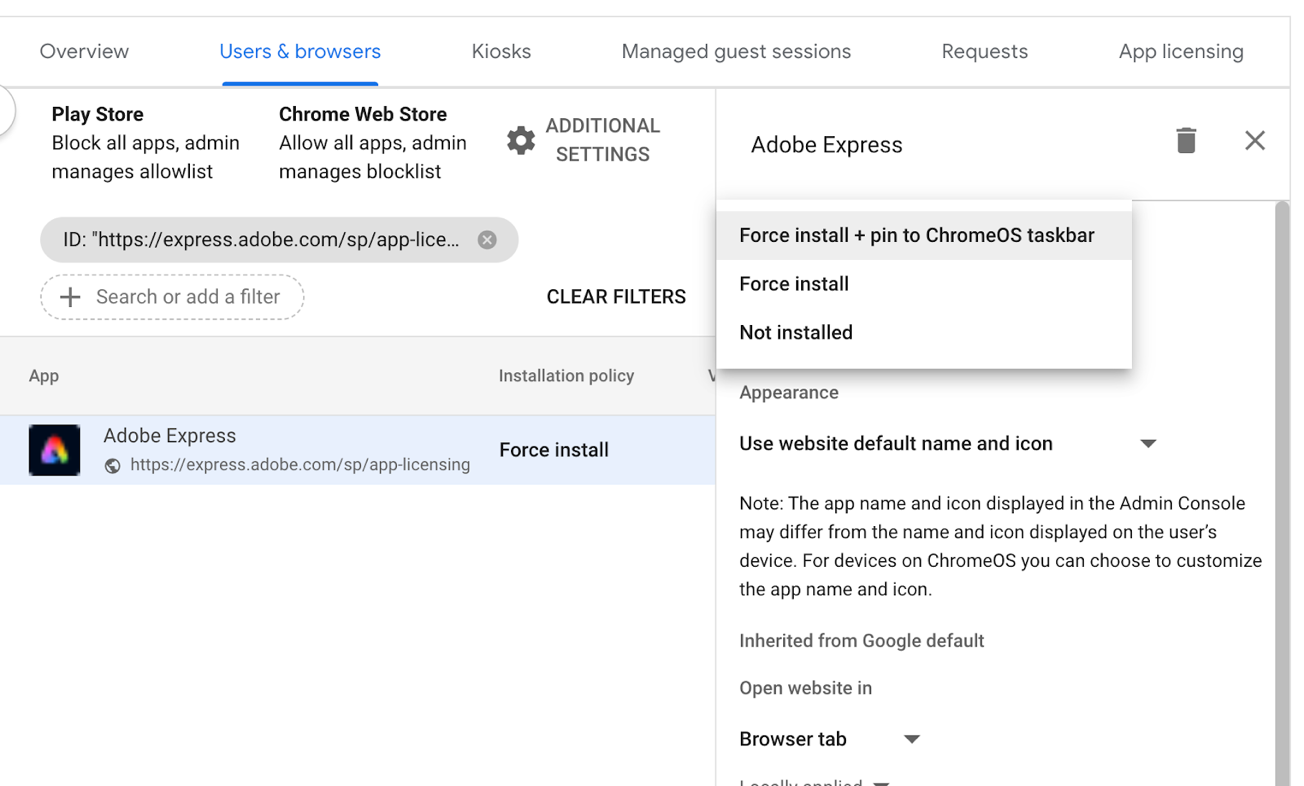Choose the Not installed option
This screenshot has height=786, width=1304.
pos(796,332)
